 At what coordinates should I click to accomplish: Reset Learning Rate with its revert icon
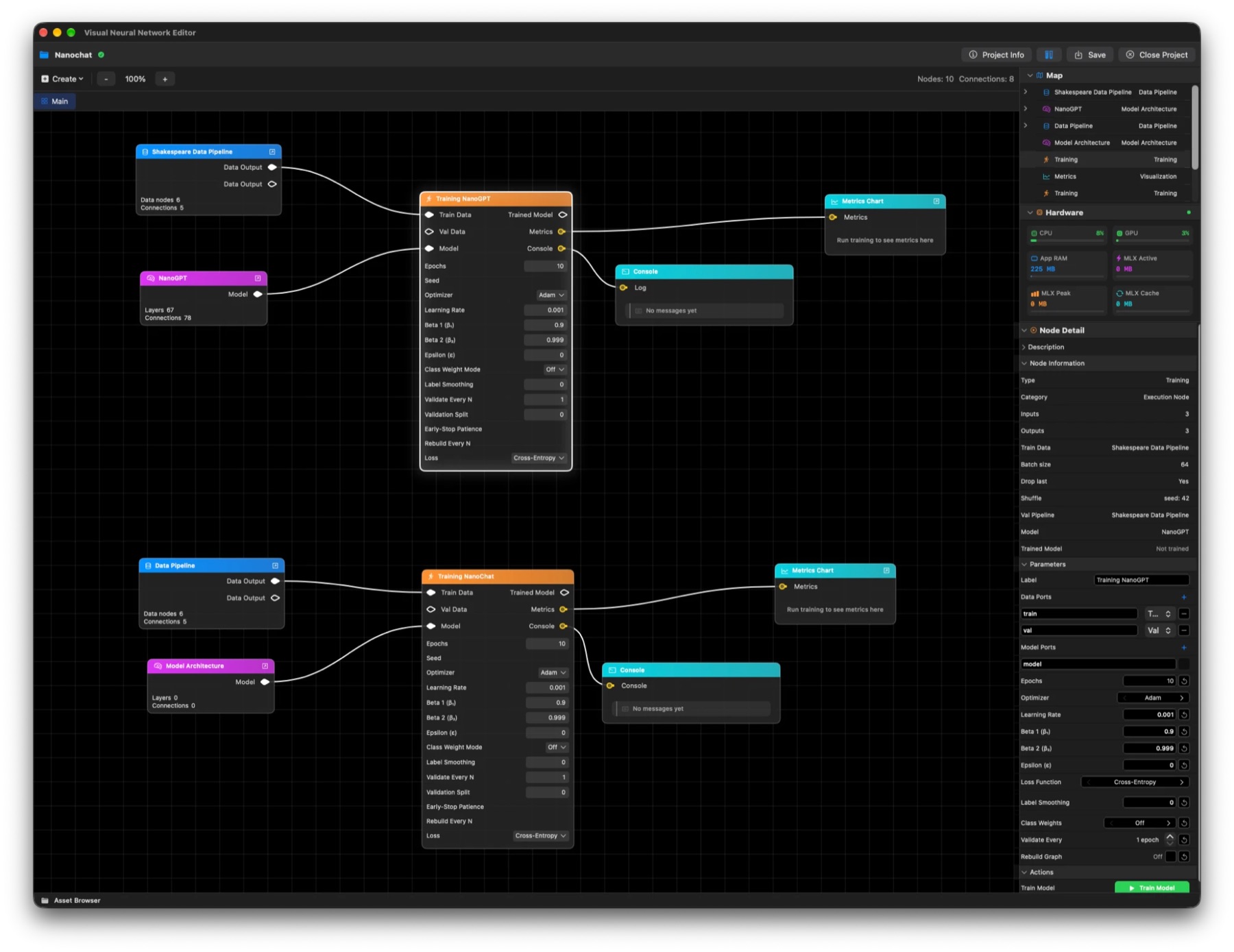tap(1184, 715)
